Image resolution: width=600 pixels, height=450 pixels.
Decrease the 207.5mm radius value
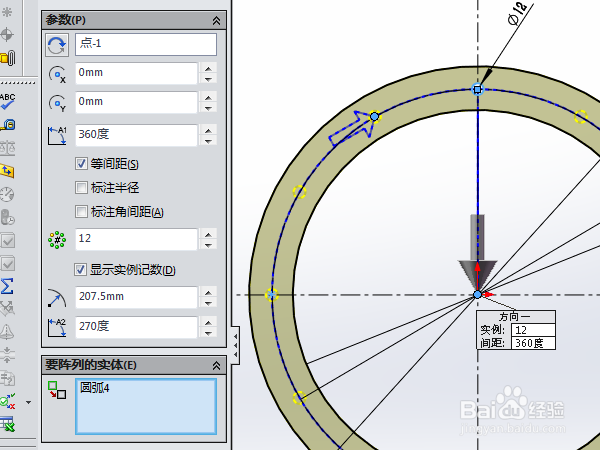(208, 303)
